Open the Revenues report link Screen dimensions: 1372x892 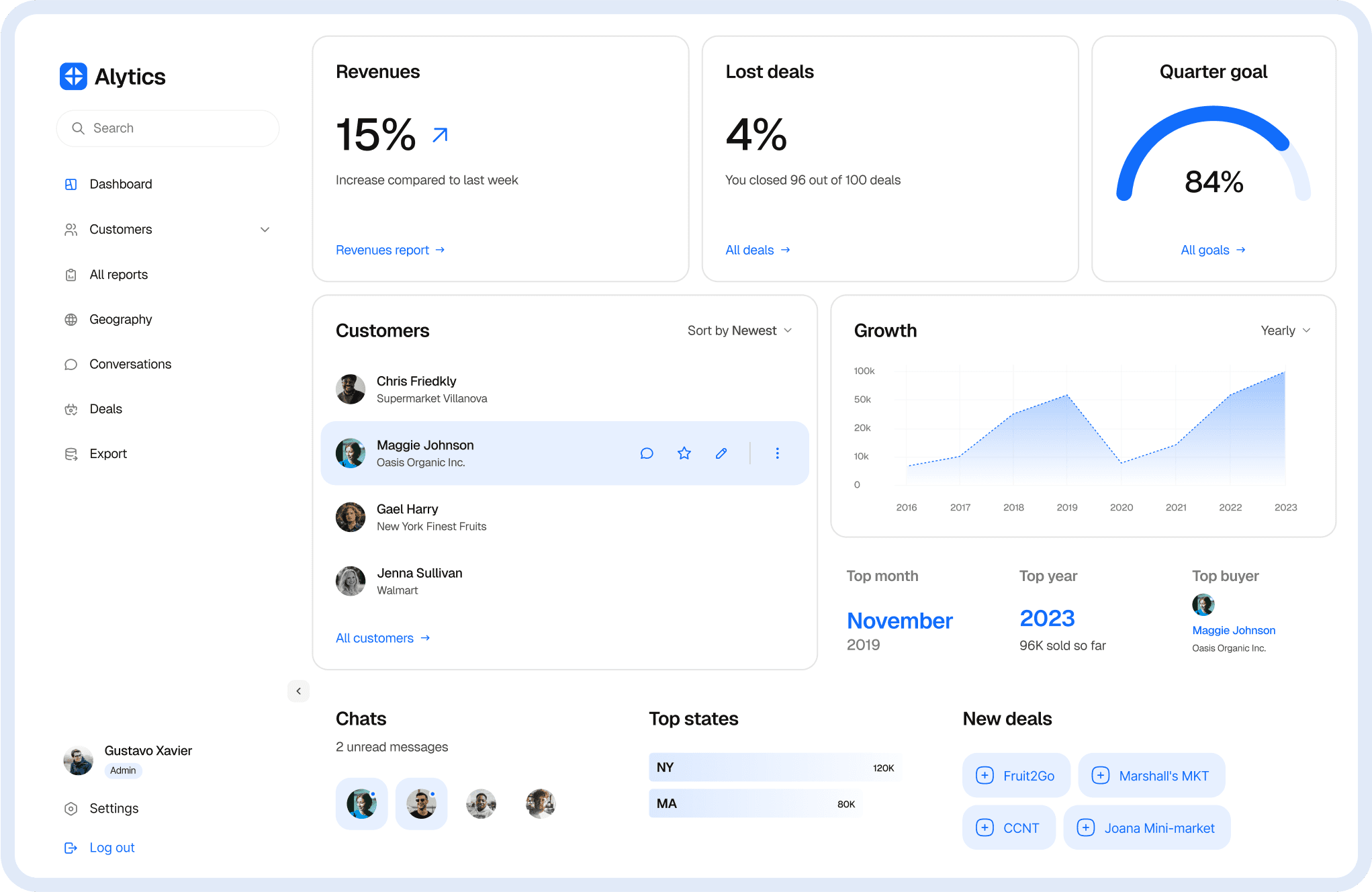coord(389,249)
